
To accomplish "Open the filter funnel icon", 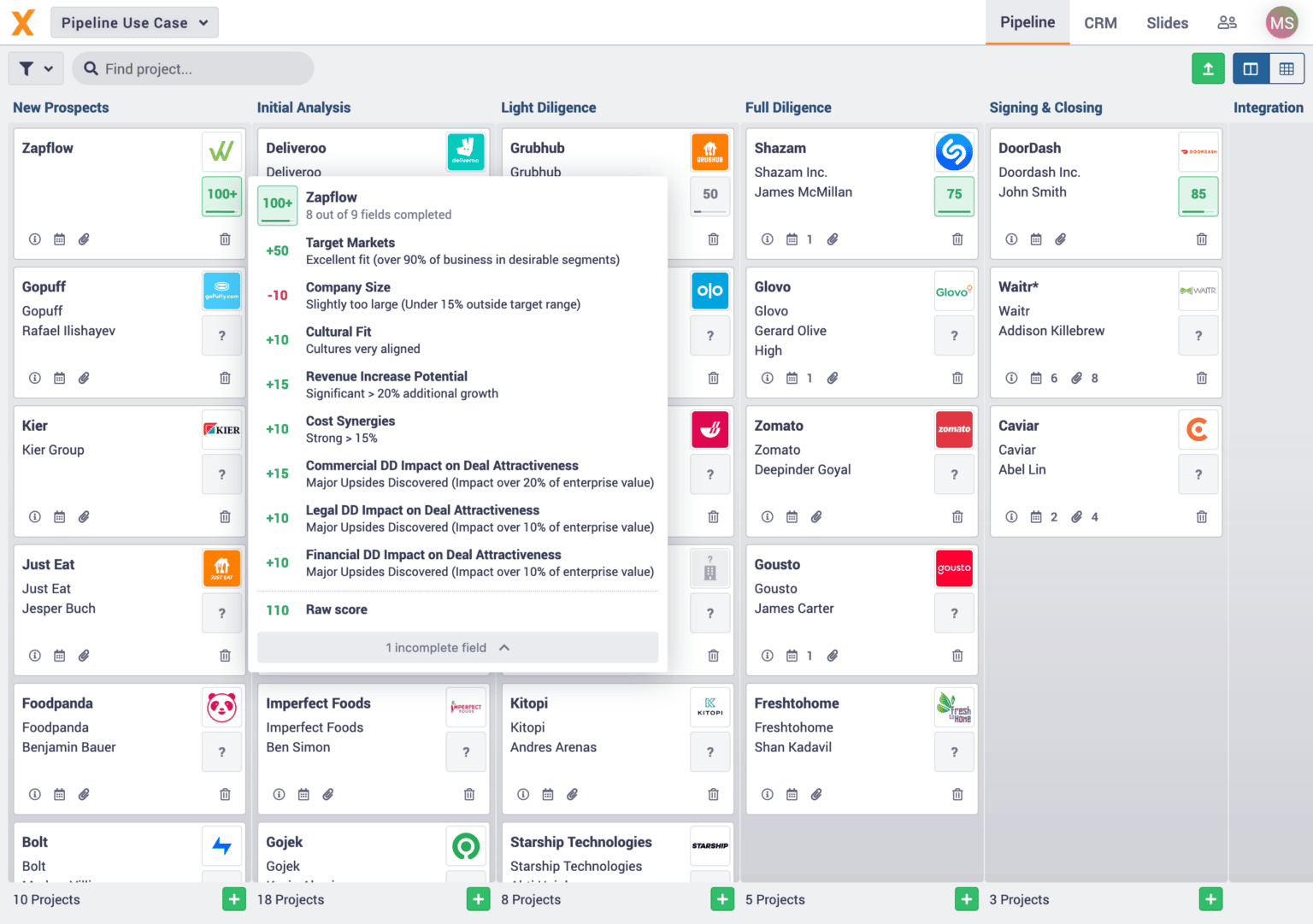I will point(26,68).
